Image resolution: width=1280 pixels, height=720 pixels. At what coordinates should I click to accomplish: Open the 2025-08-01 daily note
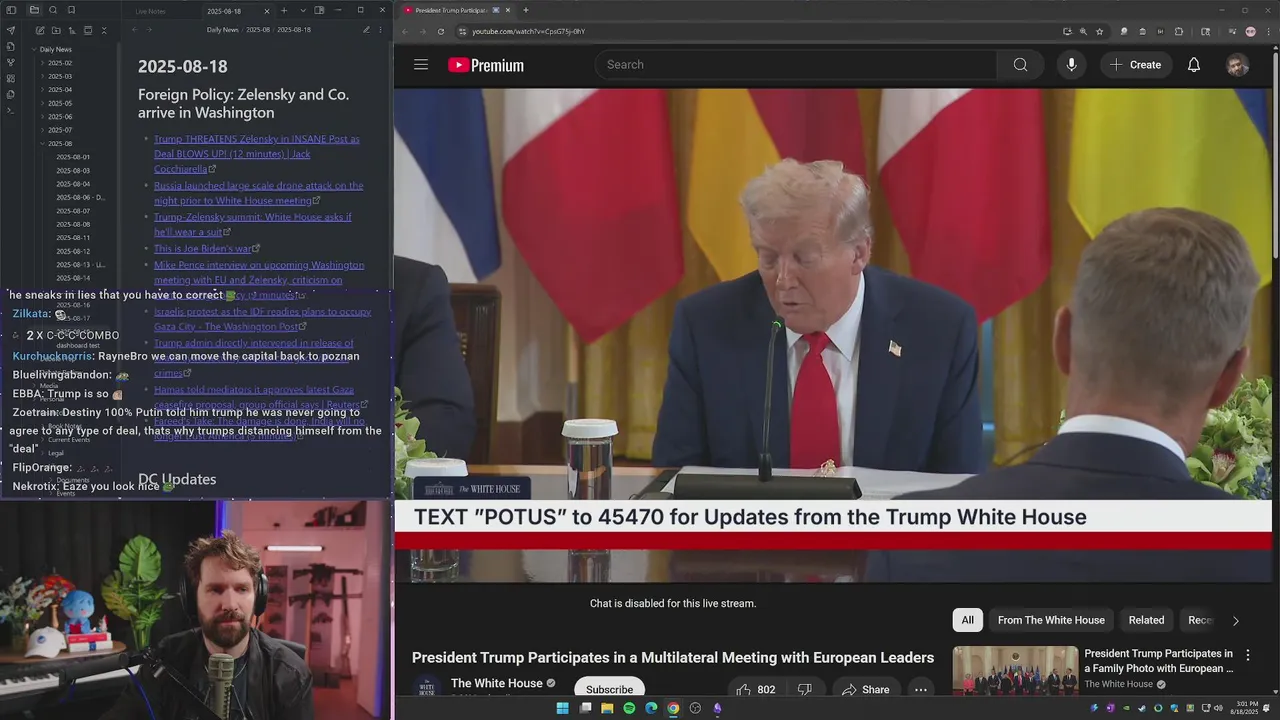pos(73,157)
